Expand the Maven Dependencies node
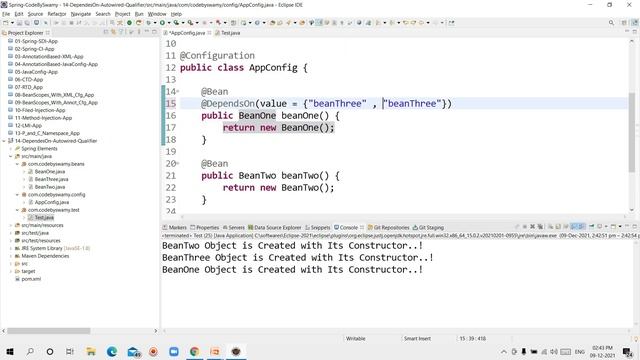The image size is (640, 360). 11,256
